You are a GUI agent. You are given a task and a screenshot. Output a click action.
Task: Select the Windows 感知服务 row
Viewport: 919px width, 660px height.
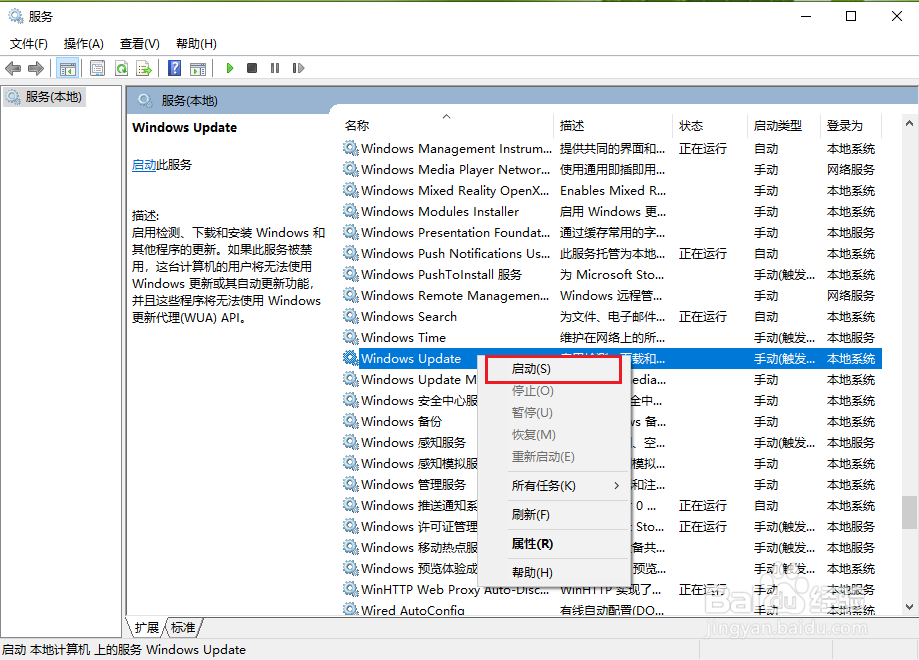[612, 443]
